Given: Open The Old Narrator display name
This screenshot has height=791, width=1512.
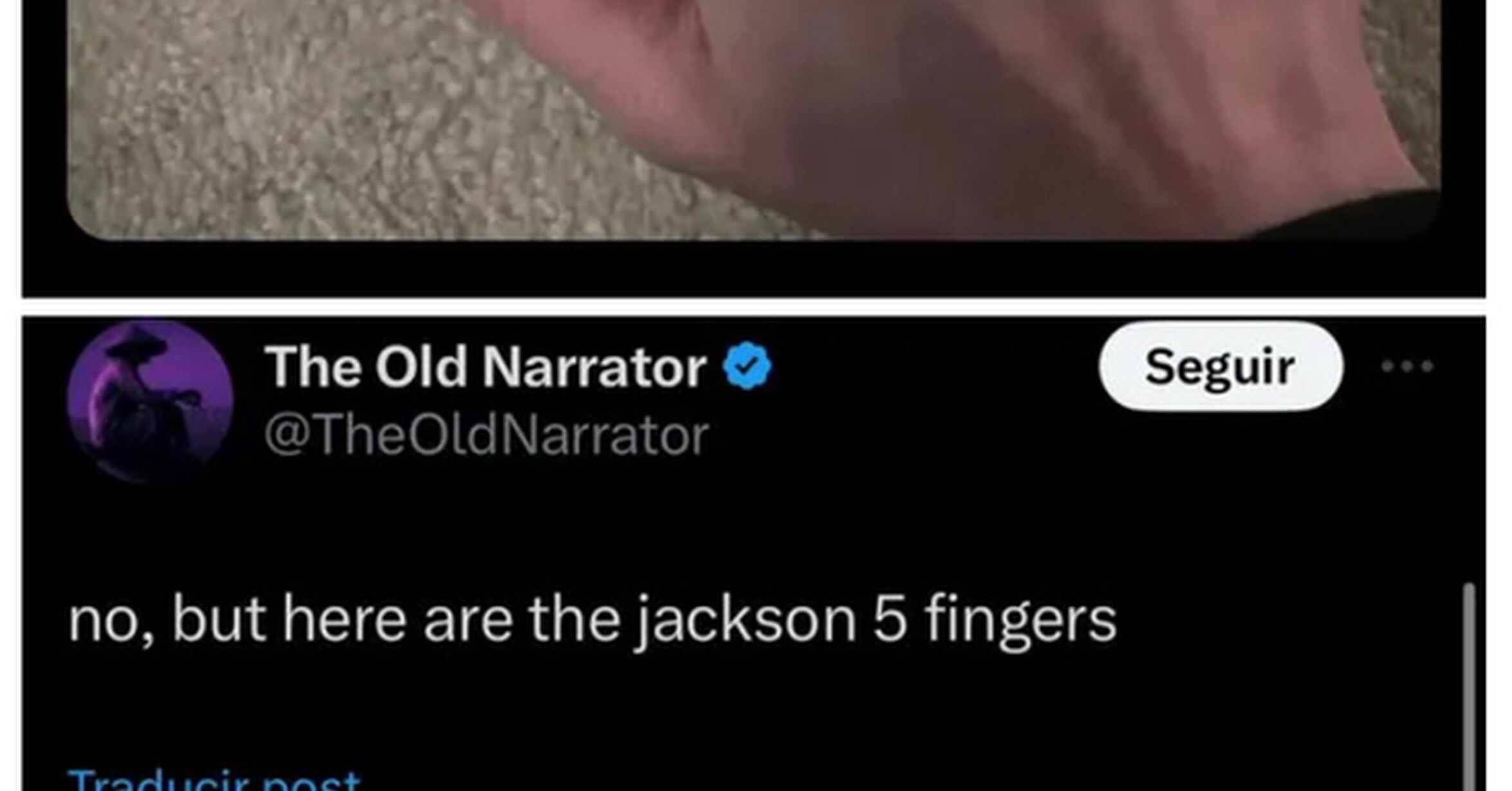Looking at the screenshot, I should (486, 367).
